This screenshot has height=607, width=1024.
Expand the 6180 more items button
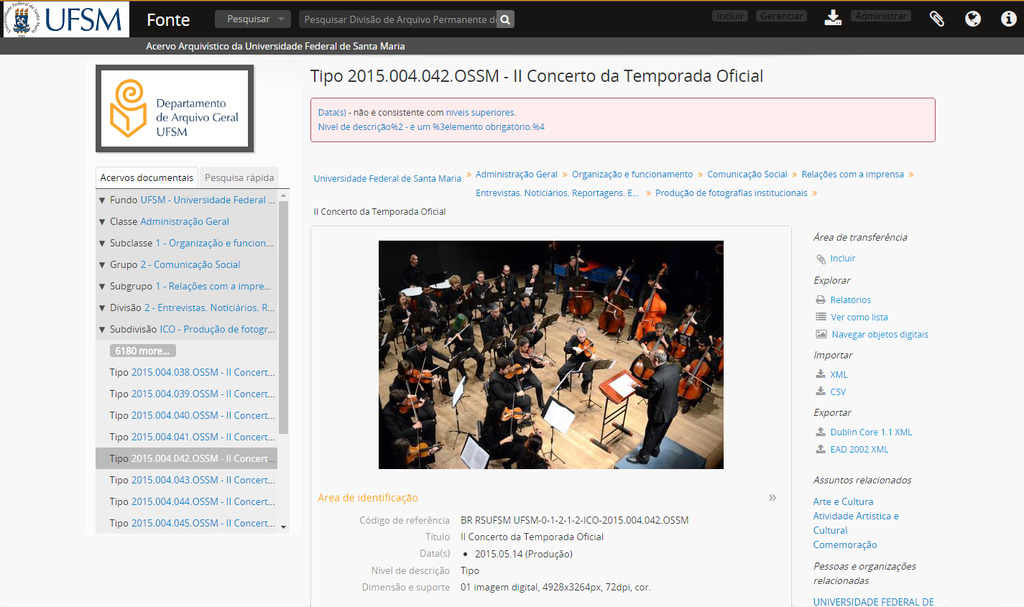(143, 351)
